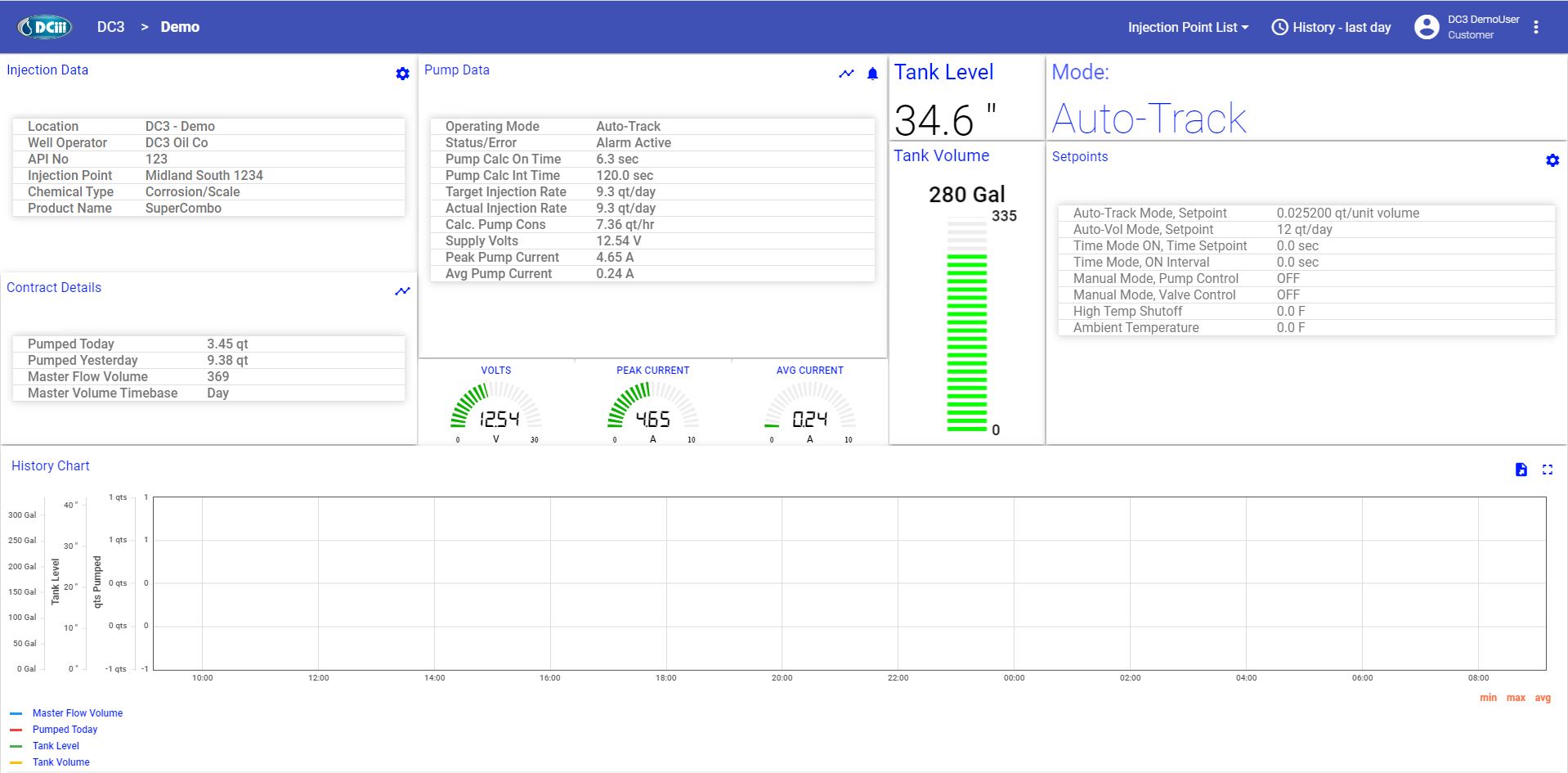Viewport: 1568px width, 773px height.
Task: Toggle Master Flow Volume legend series
Action: point(77,713)
